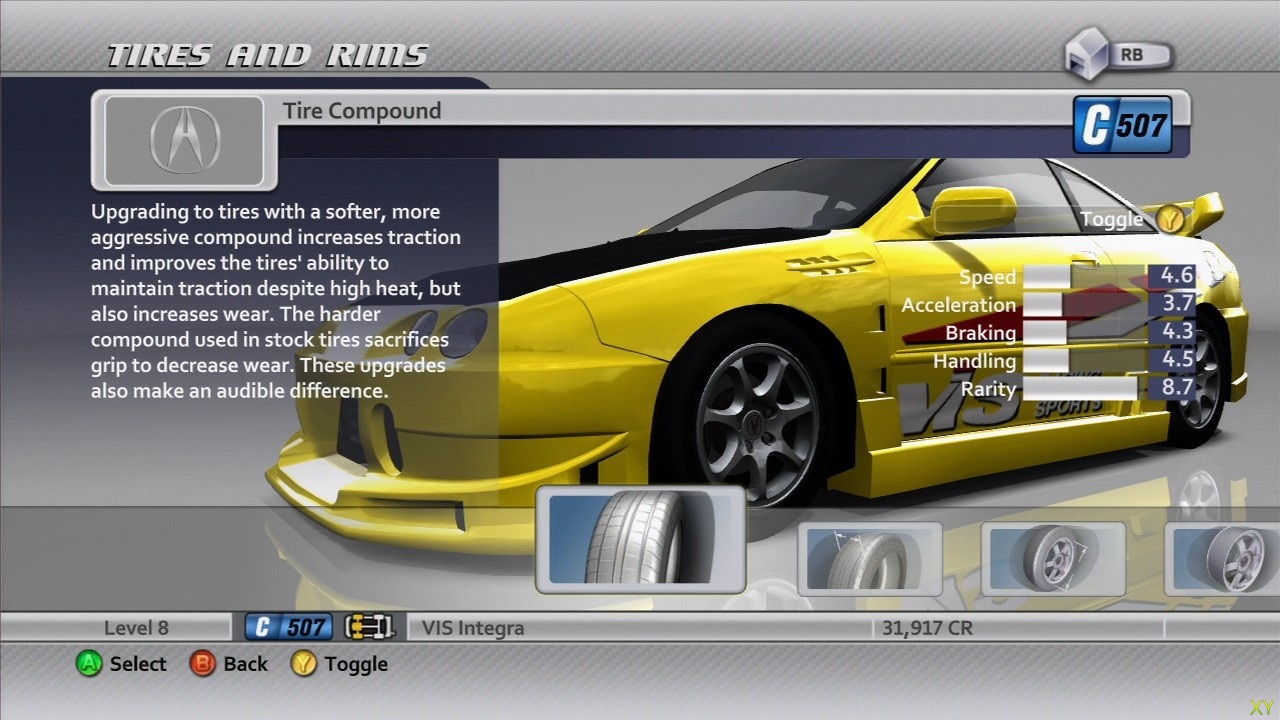Click the C 507 class badge at top right
1280x720 pixels.
pyautogui.click(x=1122, y=125)
